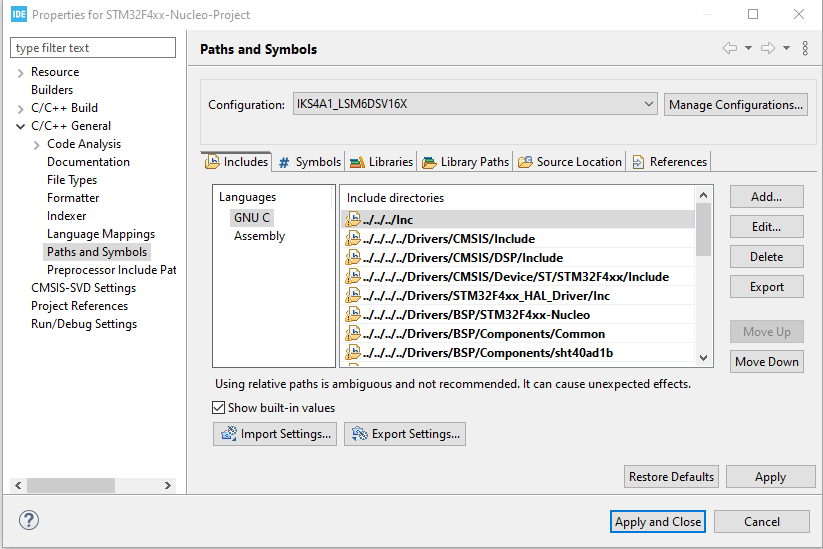
Task: Click the Manage Configurations button
Action: pos(735,105)
